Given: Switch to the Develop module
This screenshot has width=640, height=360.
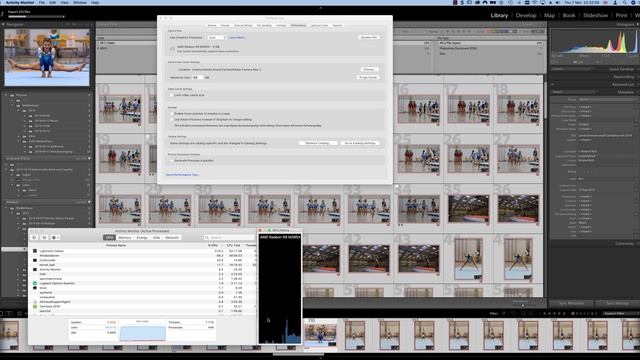Looking at the screenshot, I should pyautogui.click(x=526, y=16).
